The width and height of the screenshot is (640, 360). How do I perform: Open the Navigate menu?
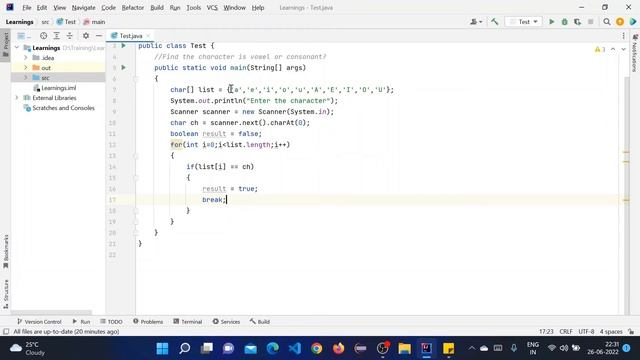pos(83,7)
